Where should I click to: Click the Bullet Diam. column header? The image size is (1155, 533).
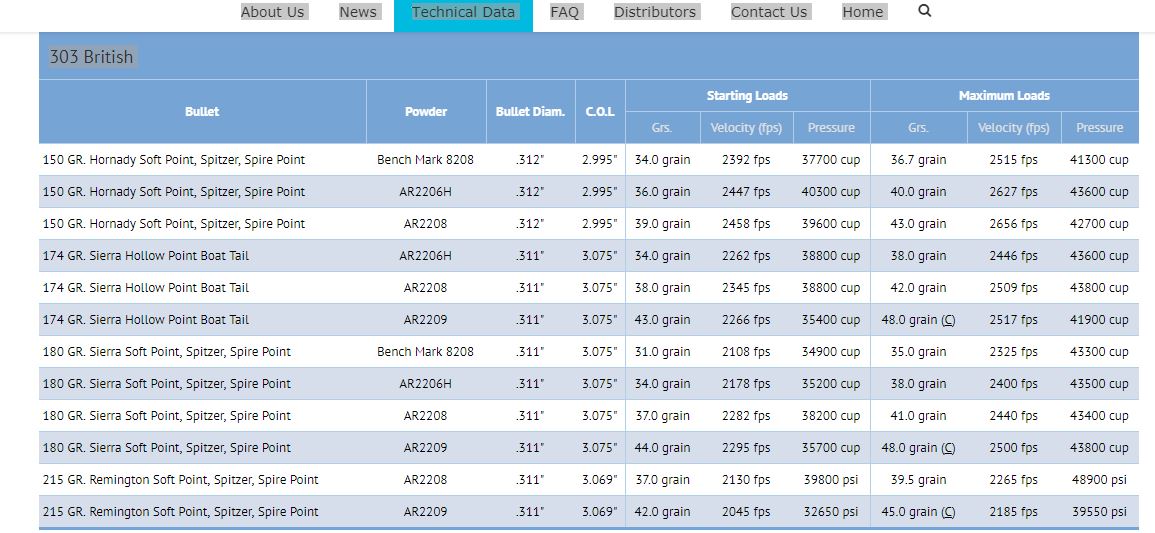530,112
